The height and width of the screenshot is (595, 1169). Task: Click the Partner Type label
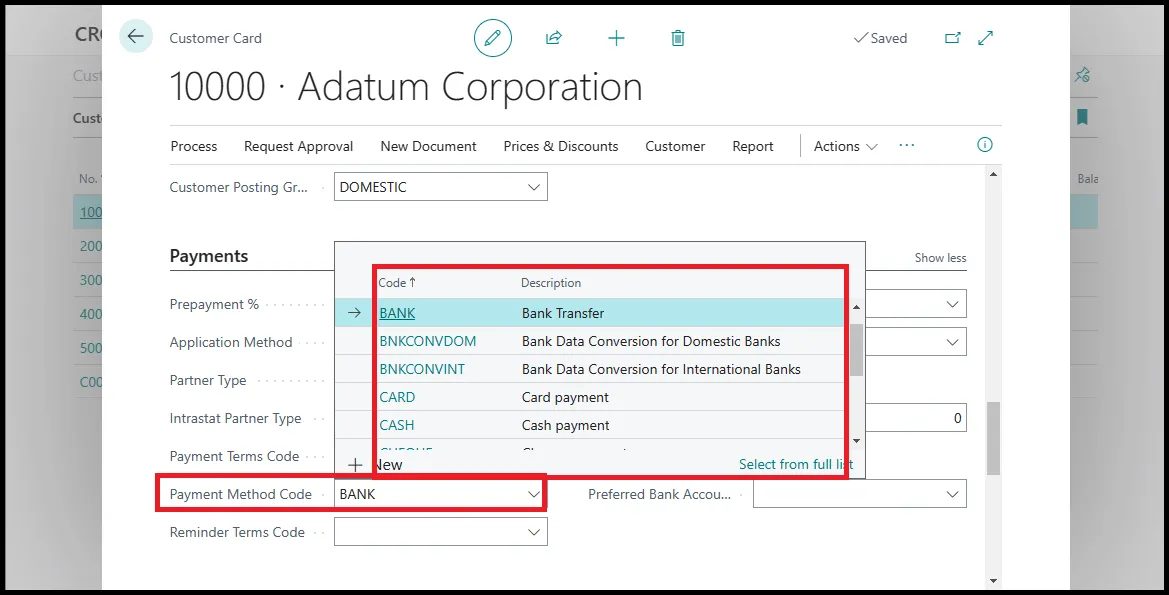(208, 380)
